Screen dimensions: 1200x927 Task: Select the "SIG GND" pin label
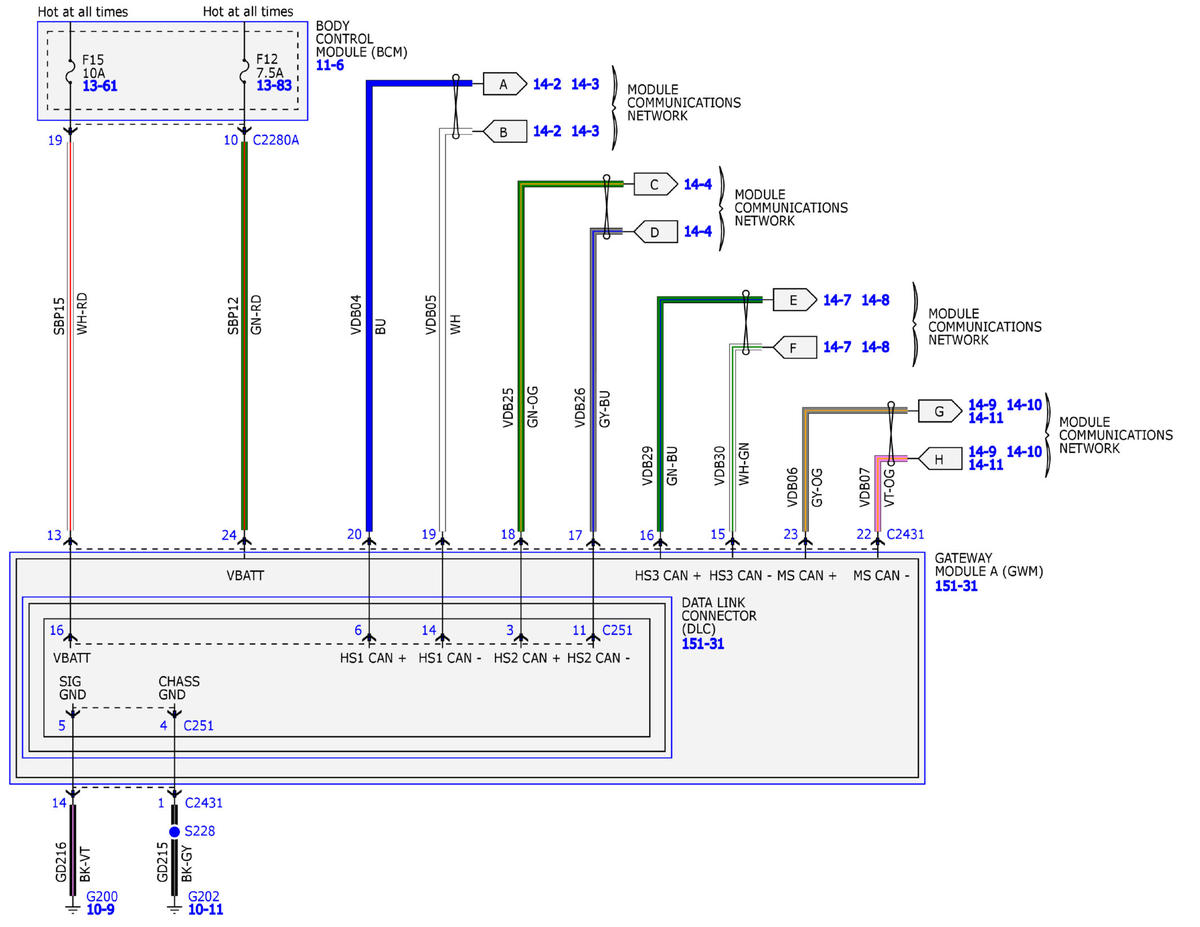(71, 688)
